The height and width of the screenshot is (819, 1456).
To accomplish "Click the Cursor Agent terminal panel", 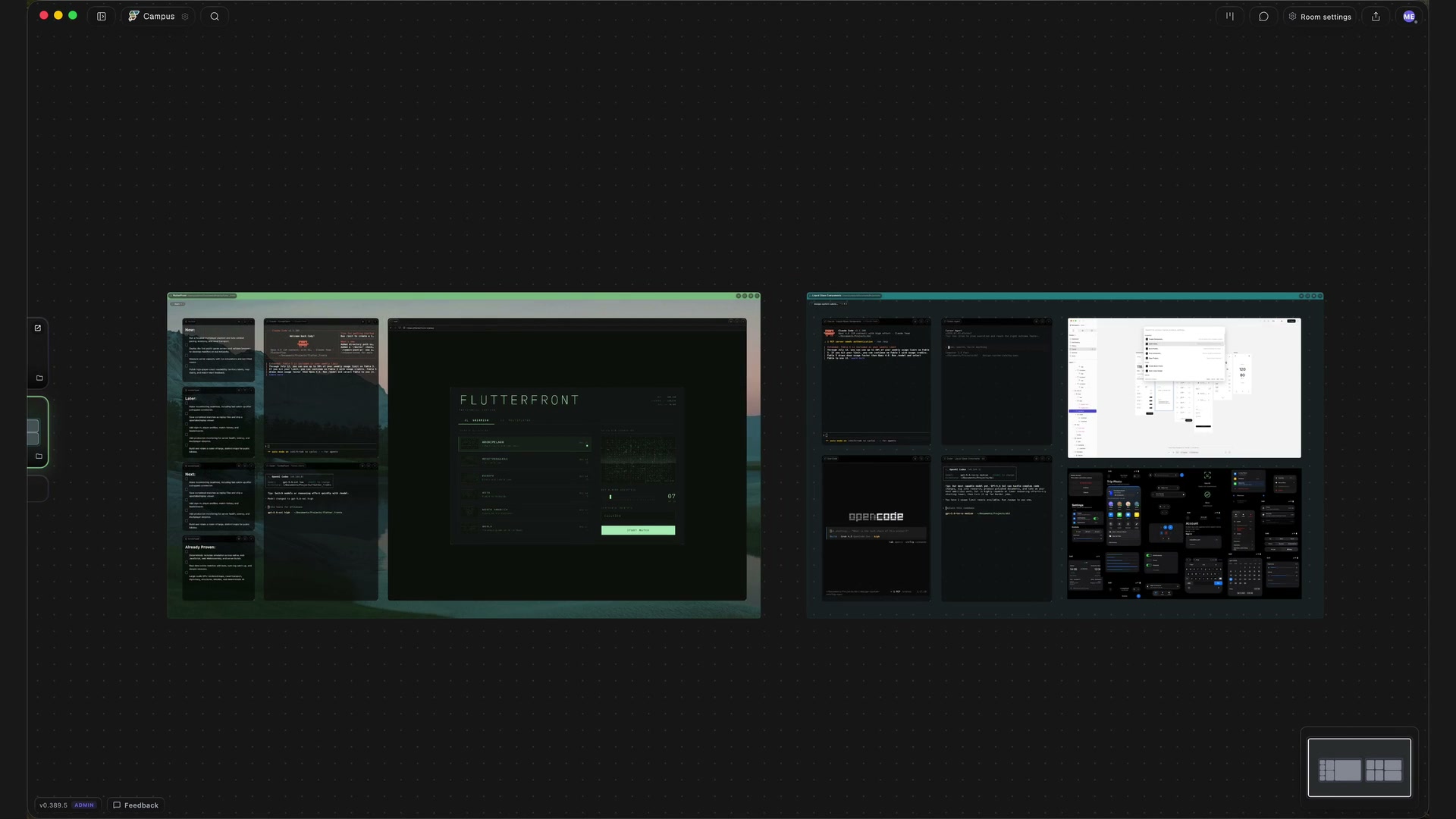I will pos(996,381).
